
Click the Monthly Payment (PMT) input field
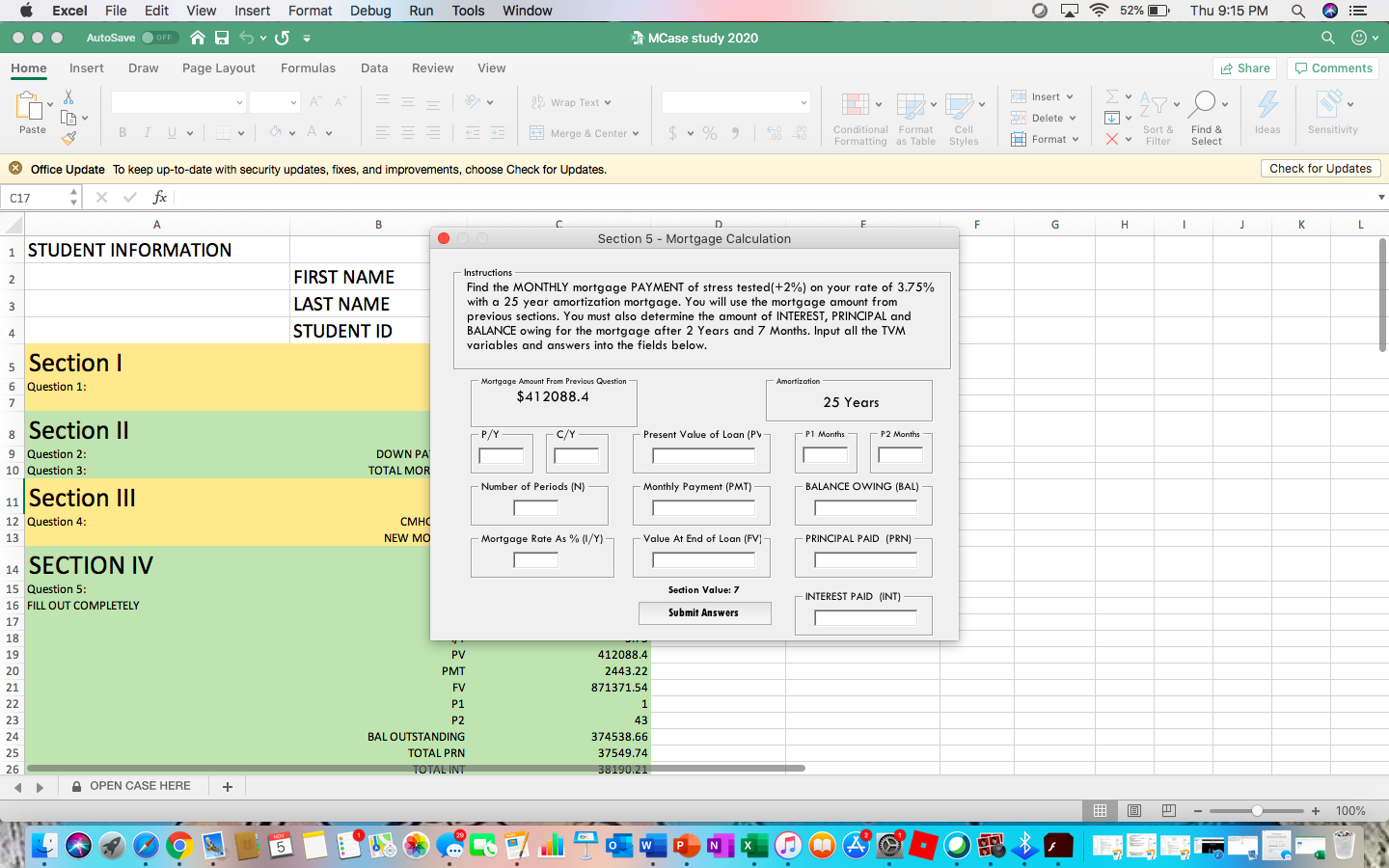(703, 507)
